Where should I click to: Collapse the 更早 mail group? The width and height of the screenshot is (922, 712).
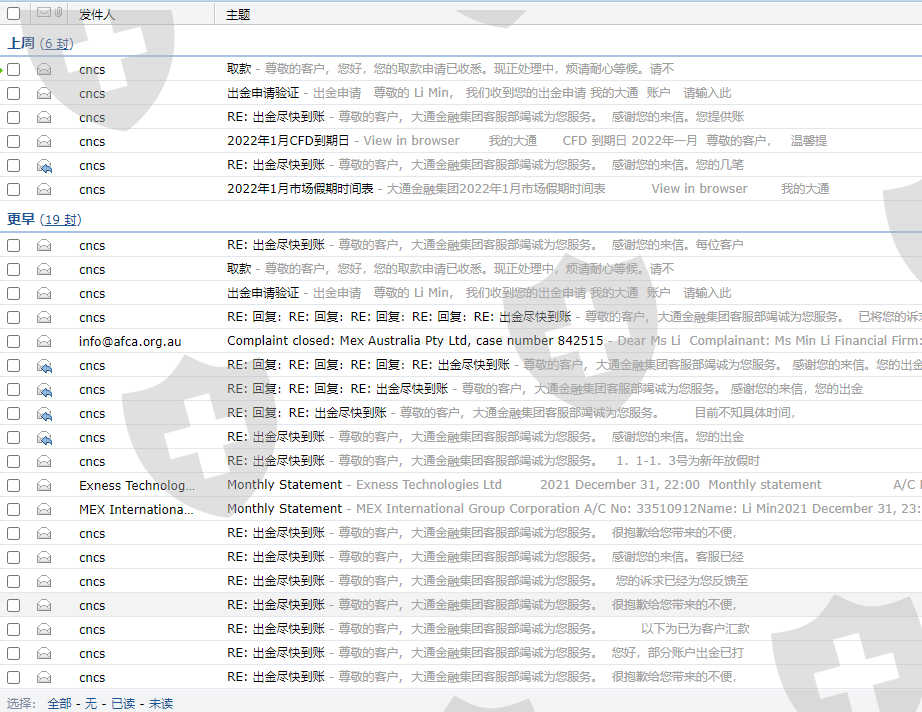click(20, 220)
